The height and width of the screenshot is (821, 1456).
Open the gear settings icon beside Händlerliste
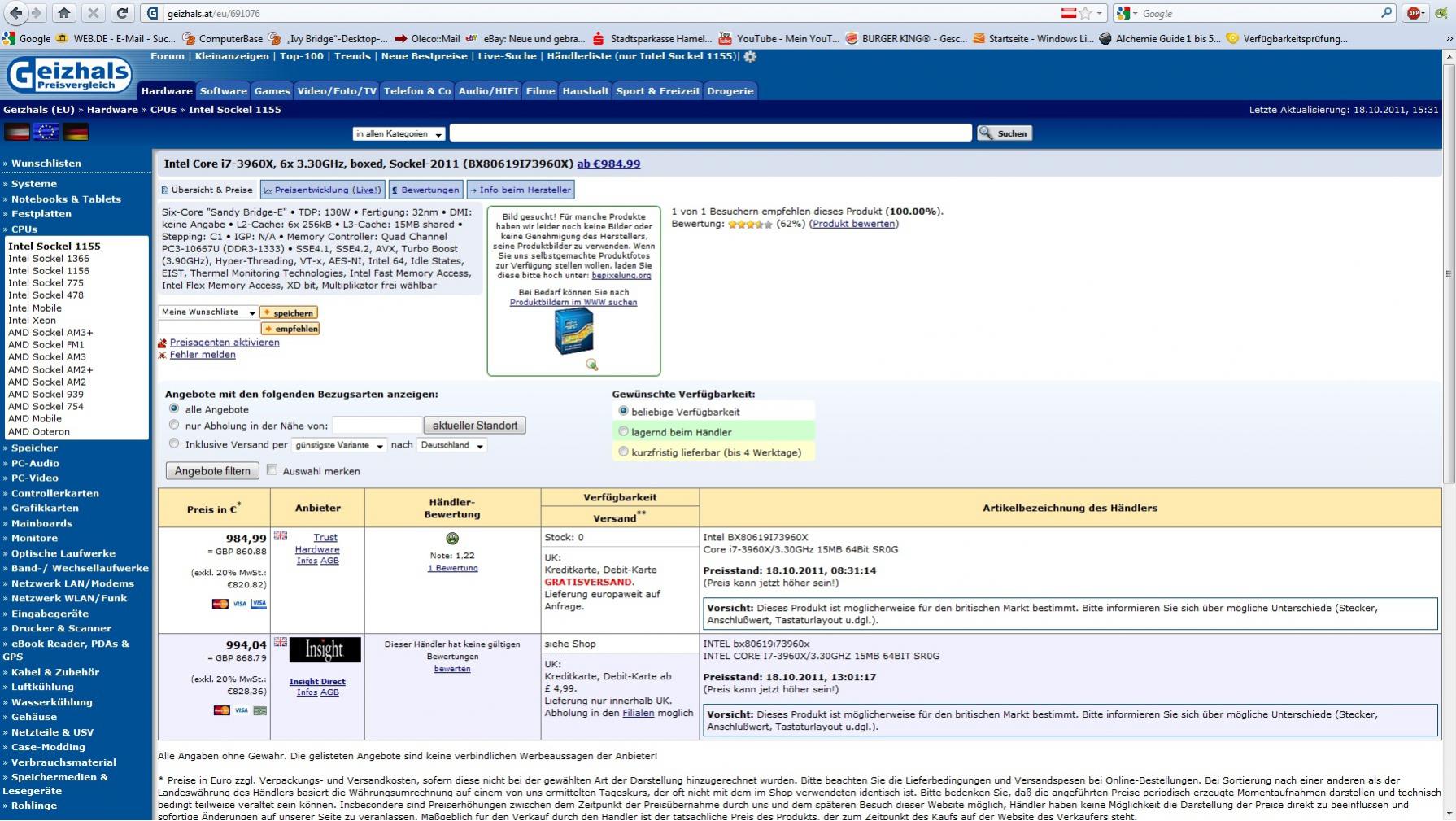click(x=750, y=56)
